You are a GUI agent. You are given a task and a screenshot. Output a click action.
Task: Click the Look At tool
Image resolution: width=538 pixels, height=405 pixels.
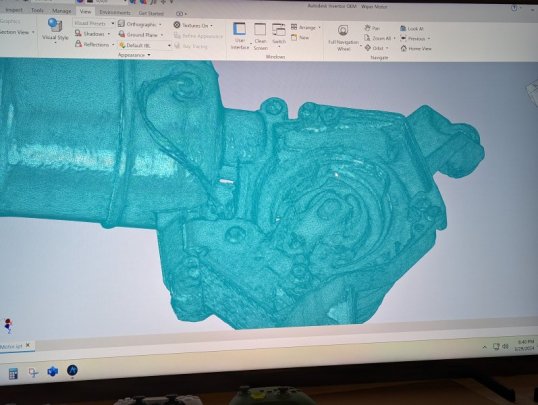412,28
